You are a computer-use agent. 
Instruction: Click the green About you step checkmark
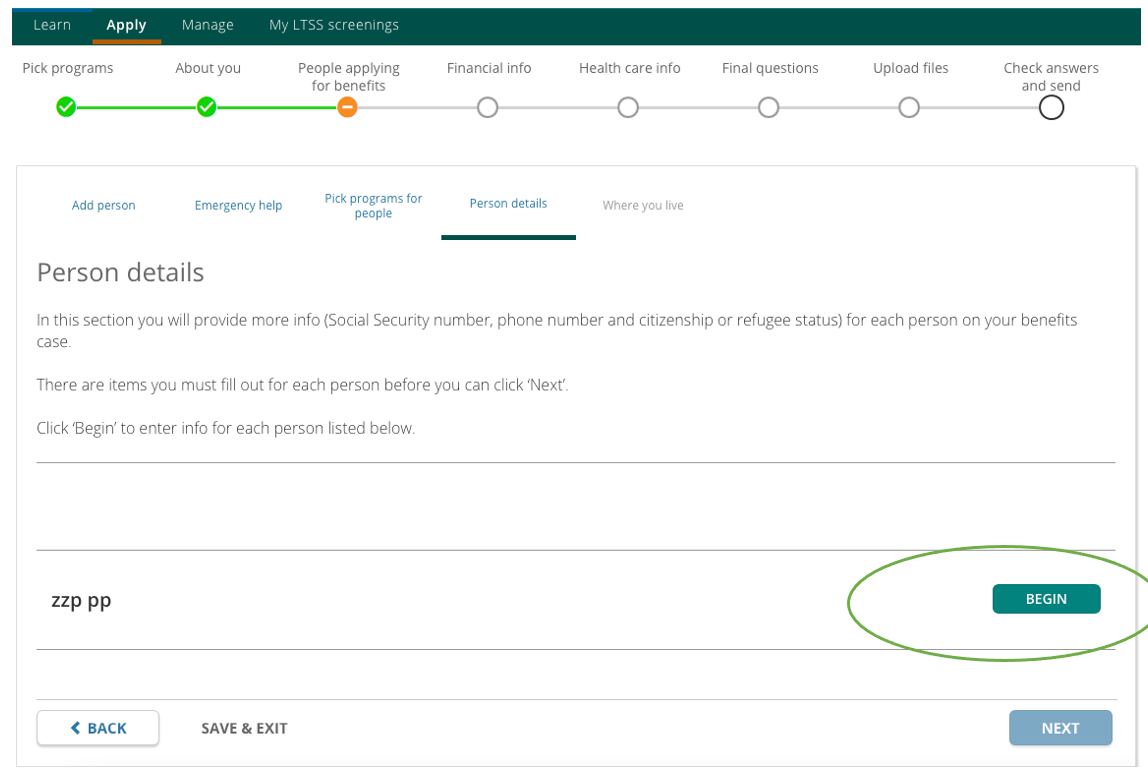pyautogui.click(x=206, y=108)
